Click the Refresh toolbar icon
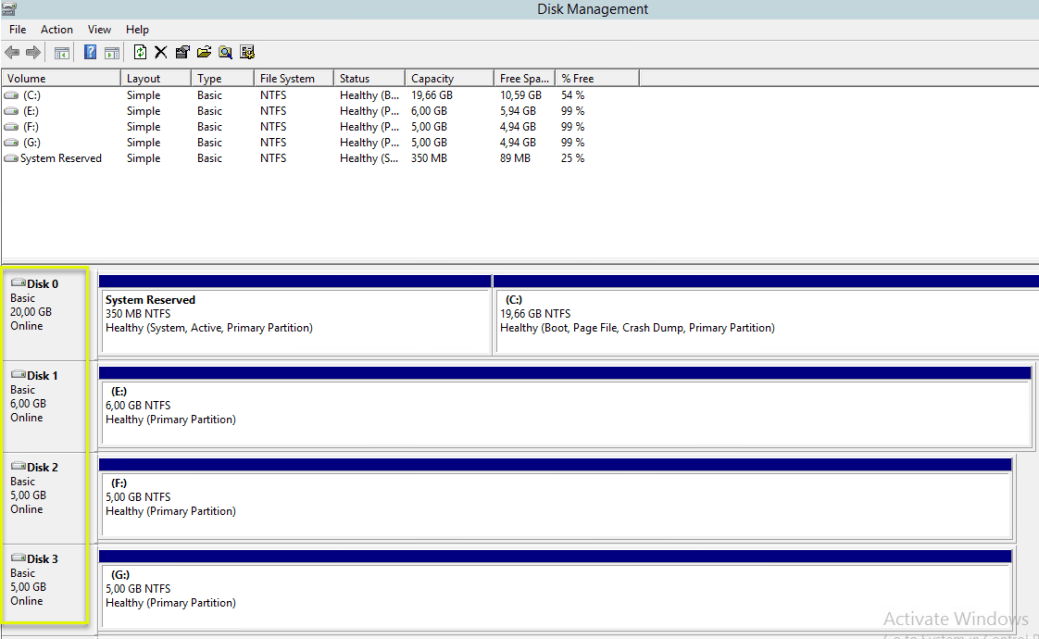The image size is (1039, 639). [140, 52]
